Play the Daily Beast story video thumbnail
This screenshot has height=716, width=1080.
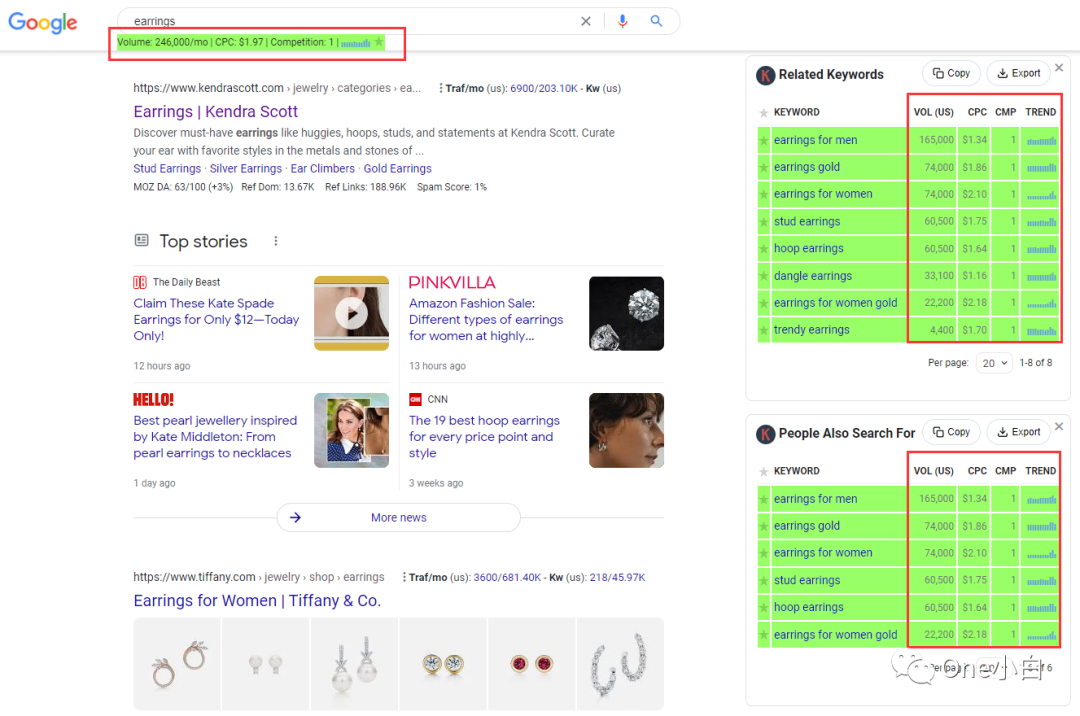point(351,313)
